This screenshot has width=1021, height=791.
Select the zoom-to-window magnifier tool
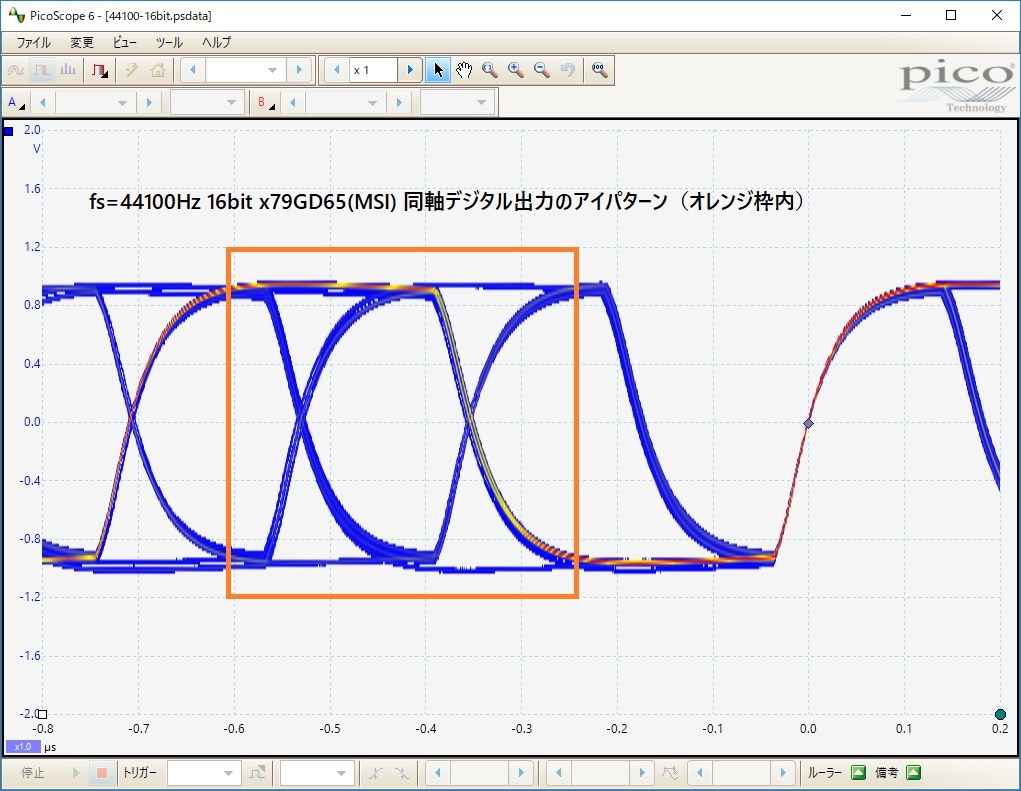point(490,70)
